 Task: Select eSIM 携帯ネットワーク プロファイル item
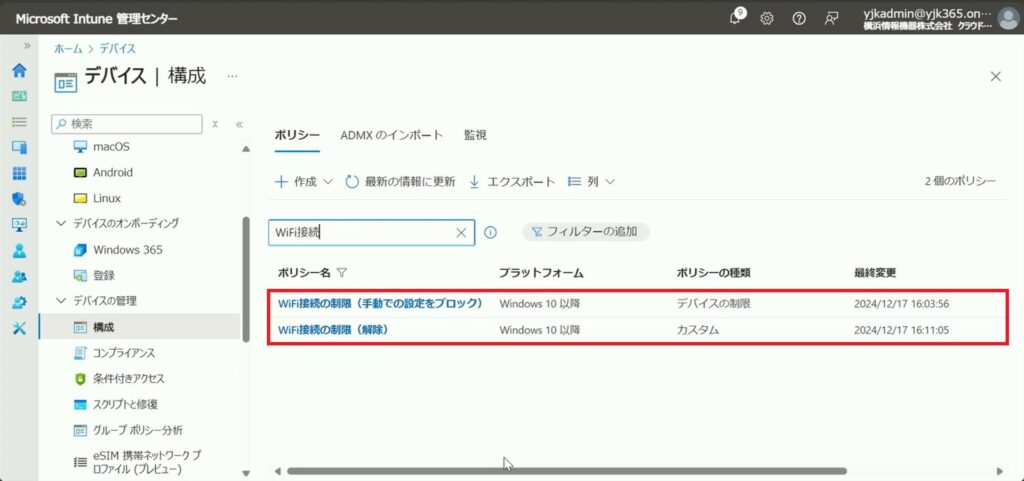(147, 462)
